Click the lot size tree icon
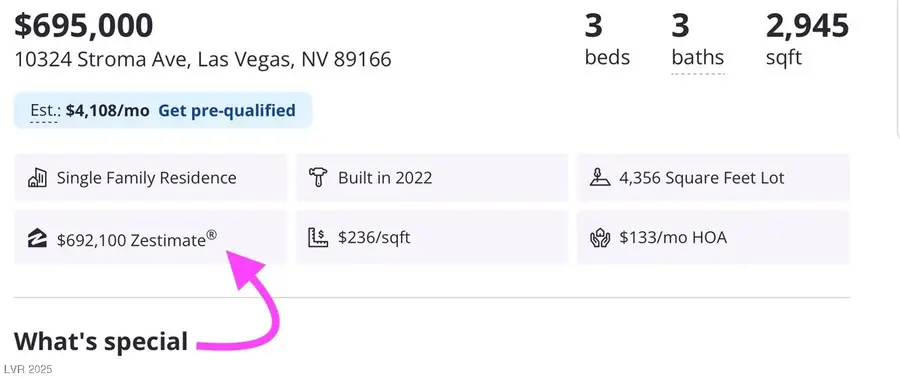This screenshot has height=379, width=900. click(599, 177)
